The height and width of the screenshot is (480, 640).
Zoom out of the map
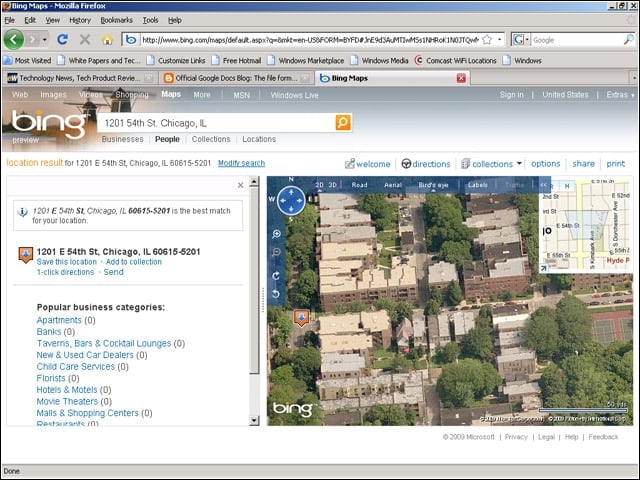(x=276, y=252)
